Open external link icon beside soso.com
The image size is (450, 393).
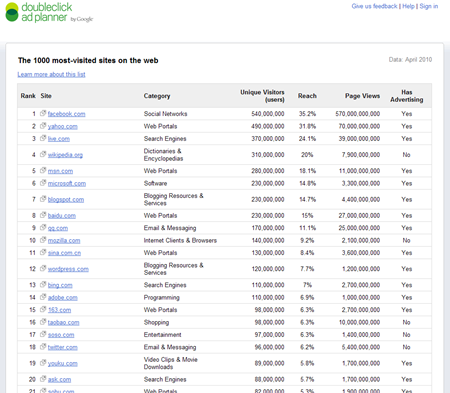[x=43, y=334]
